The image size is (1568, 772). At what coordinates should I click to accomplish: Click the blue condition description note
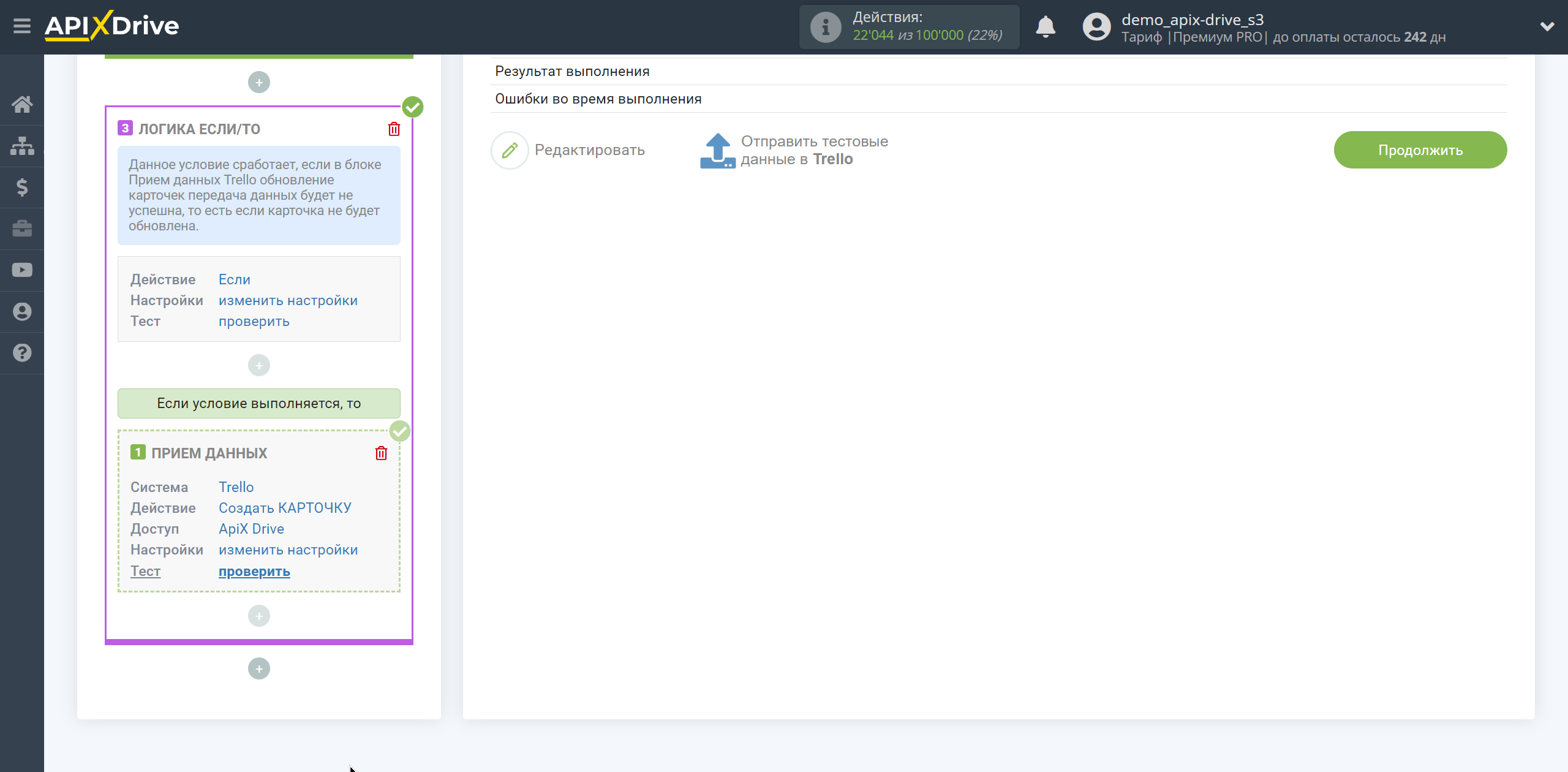click(259, 195)
